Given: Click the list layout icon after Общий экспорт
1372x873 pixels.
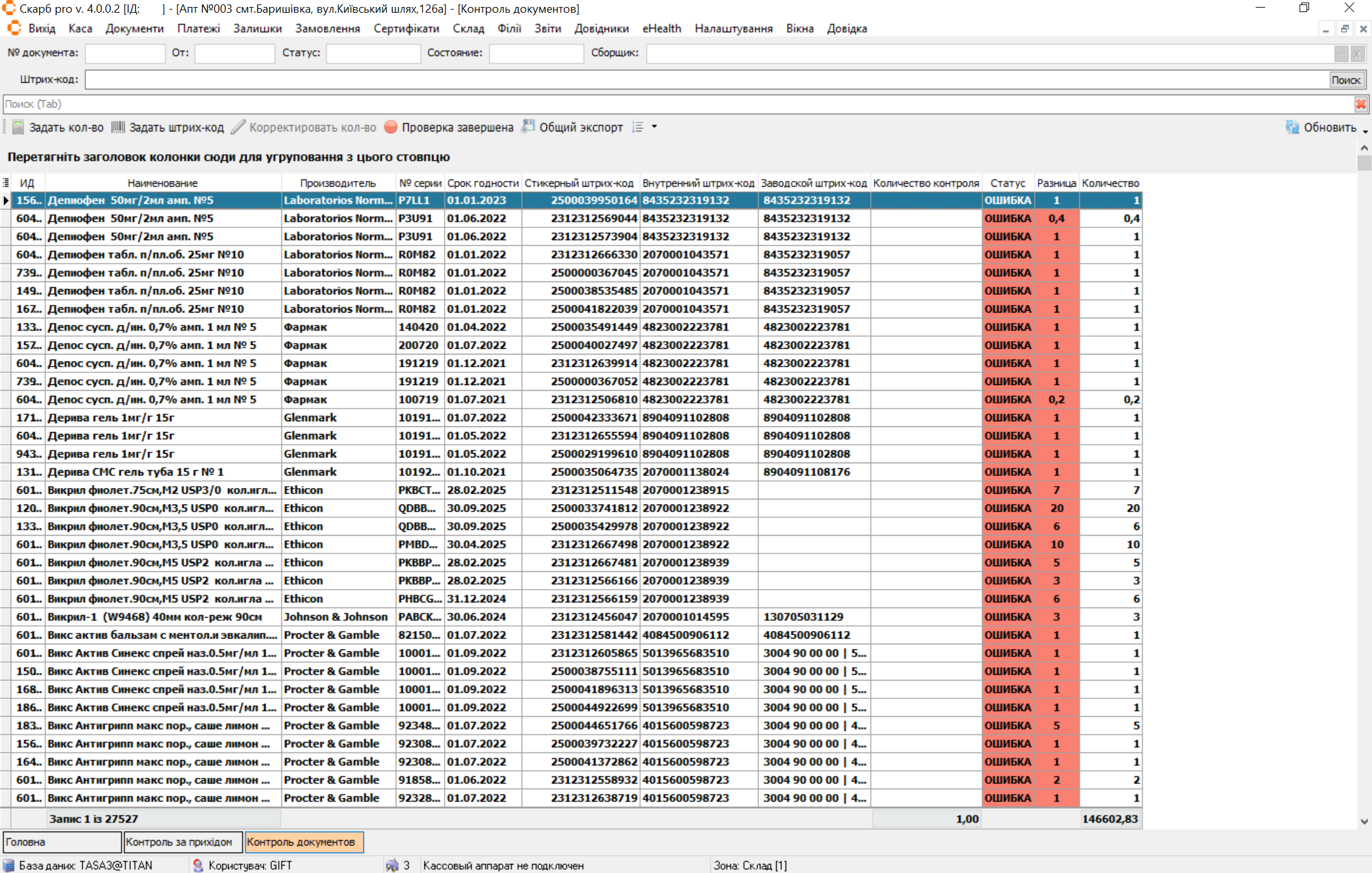Looking at the screenshot, I should pyautogui.click(x=638, y=127).
